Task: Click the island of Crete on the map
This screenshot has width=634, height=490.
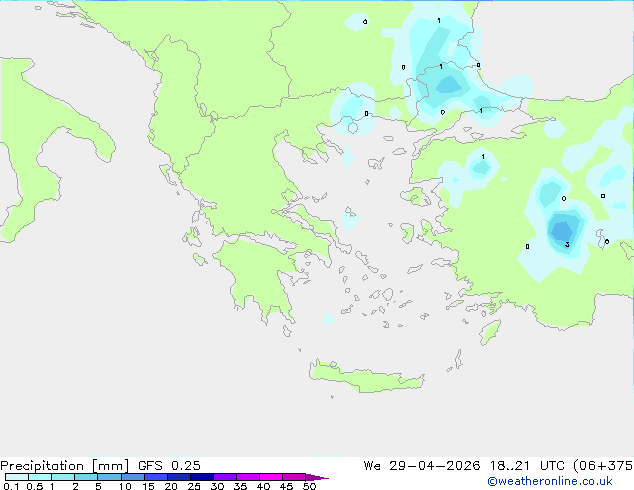Action: tap(366, 377)
